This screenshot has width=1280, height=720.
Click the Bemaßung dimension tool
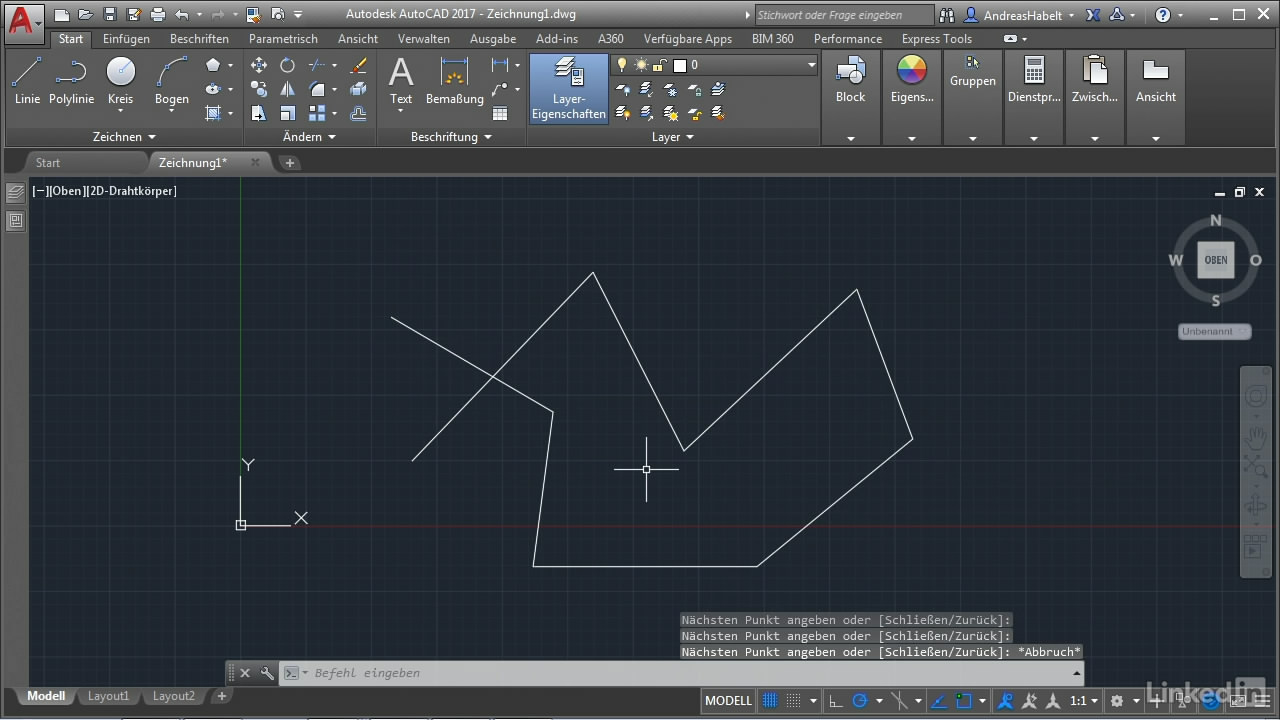pyautogui.click(x=454, y=80)
